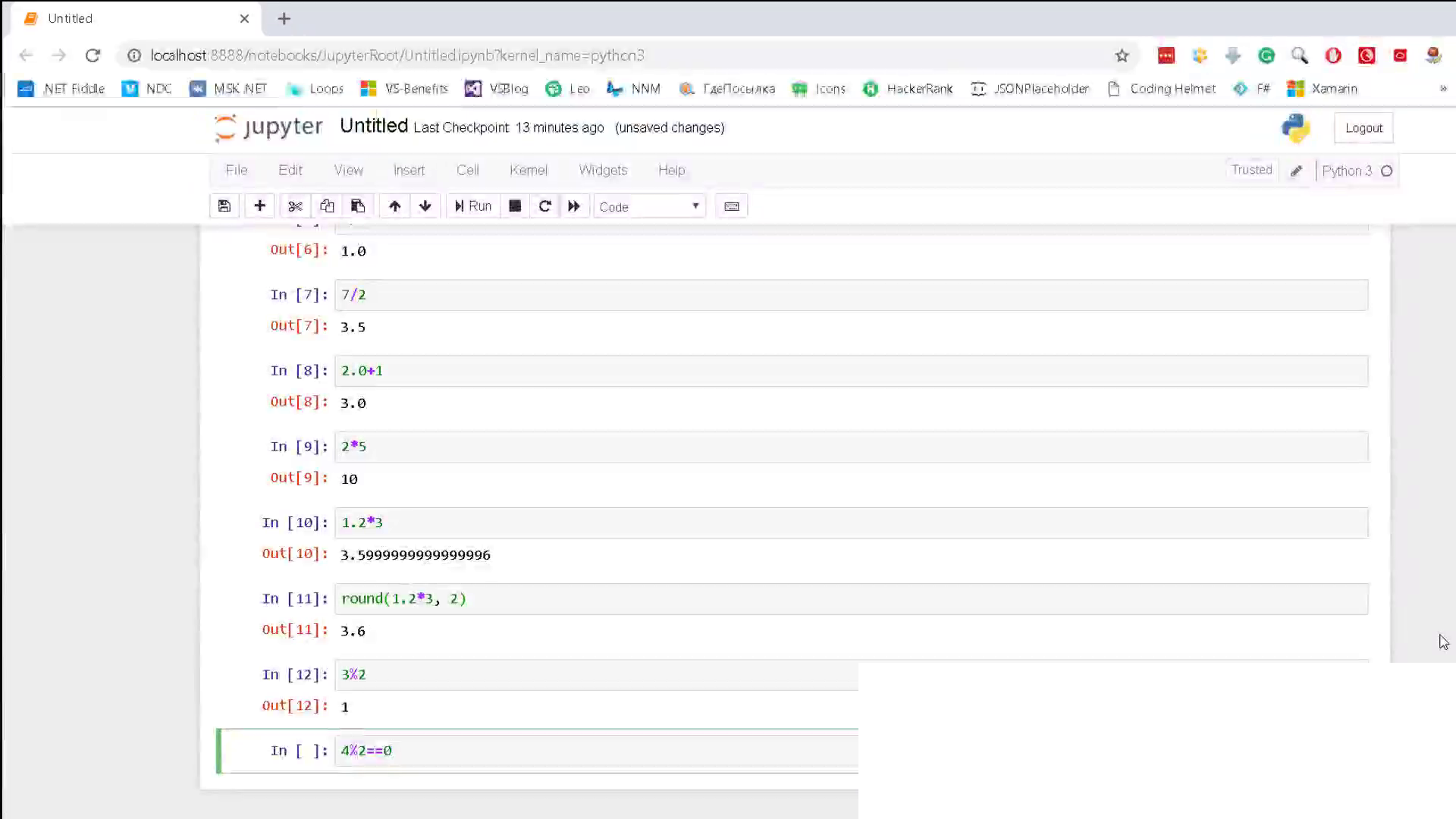Click the Run button
The width and height of the screenshot is (1456, 819).
473,206
